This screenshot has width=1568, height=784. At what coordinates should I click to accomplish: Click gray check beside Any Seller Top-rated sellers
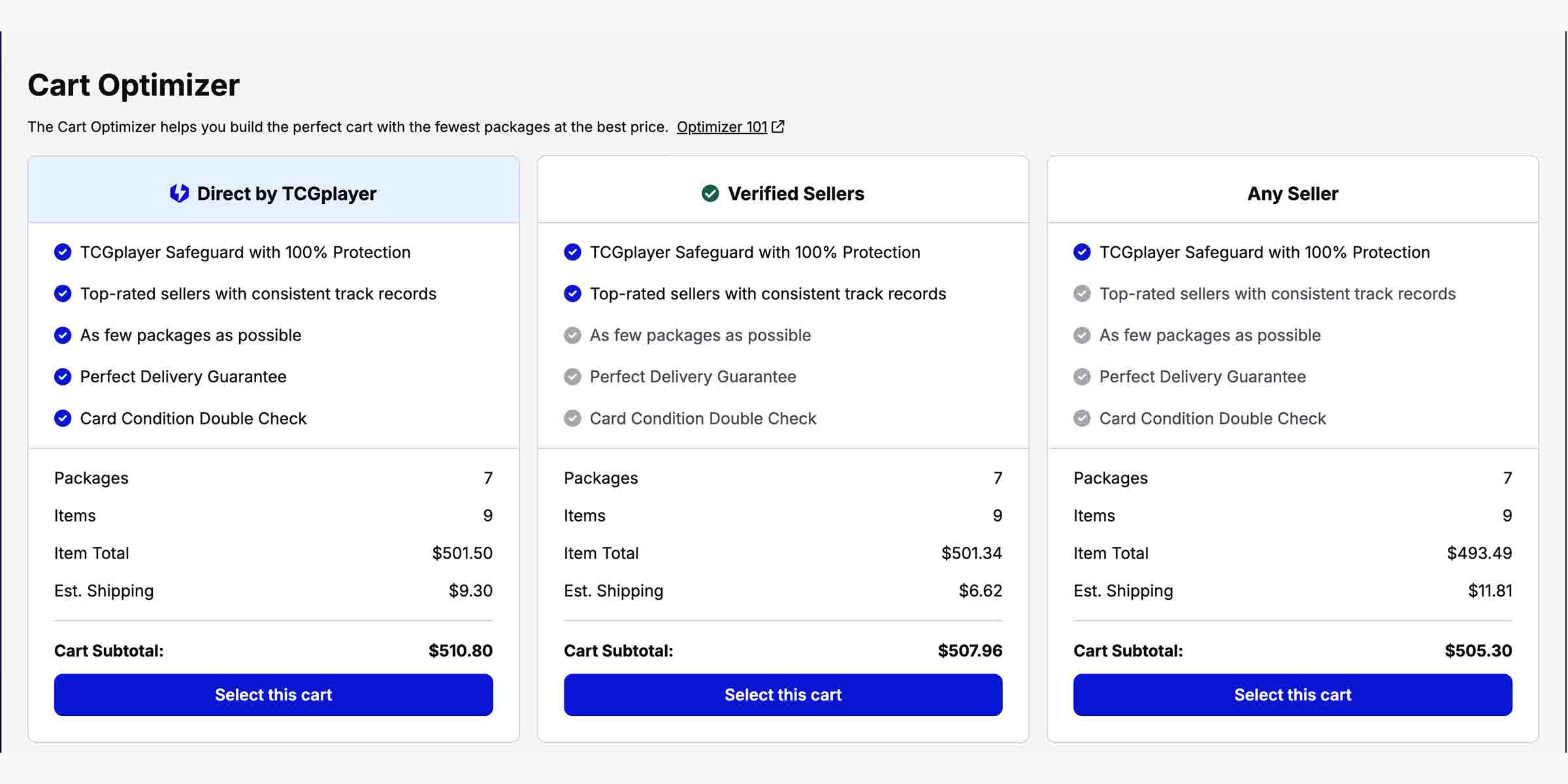point(1082,294)
